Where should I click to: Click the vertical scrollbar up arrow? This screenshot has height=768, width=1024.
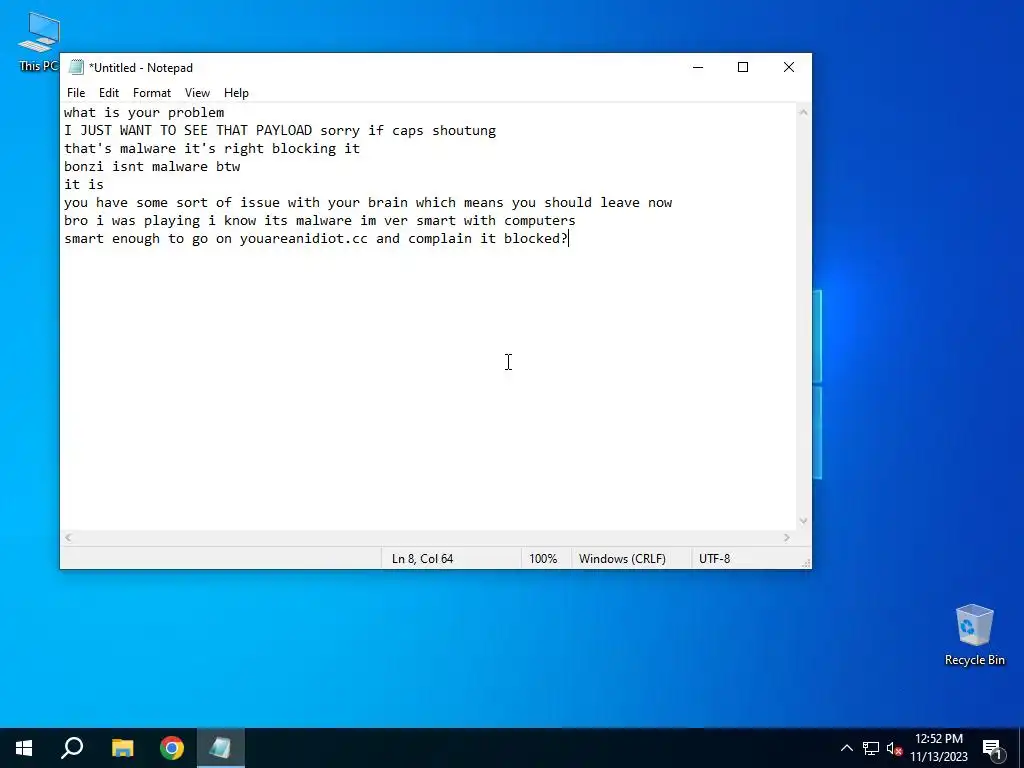tap(803, 112)
